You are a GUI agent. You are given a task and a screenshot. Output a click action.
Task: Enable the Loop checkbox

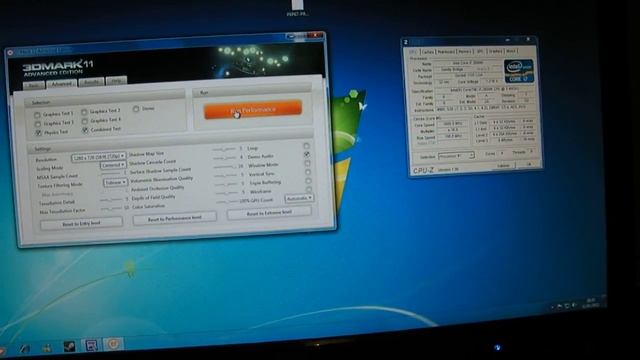coord(306,146)
